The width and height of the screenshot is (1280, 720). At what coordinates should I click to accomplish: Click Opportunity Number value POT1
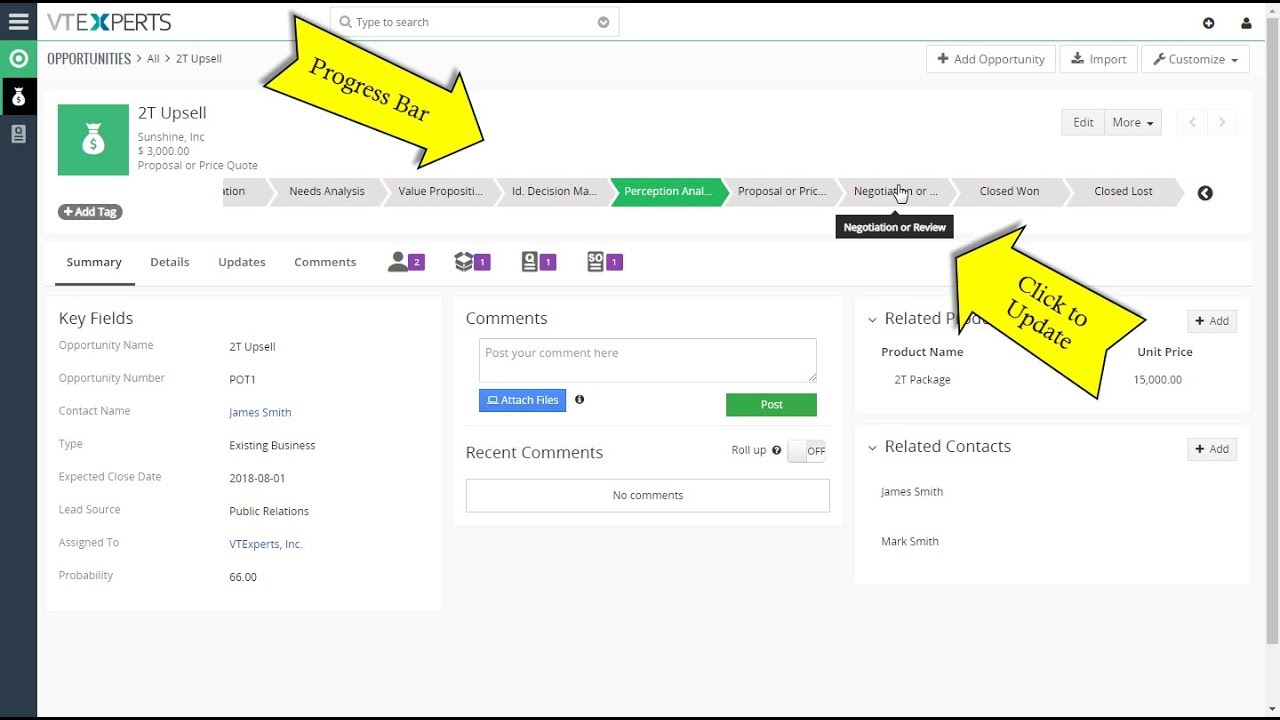point(243,380)
